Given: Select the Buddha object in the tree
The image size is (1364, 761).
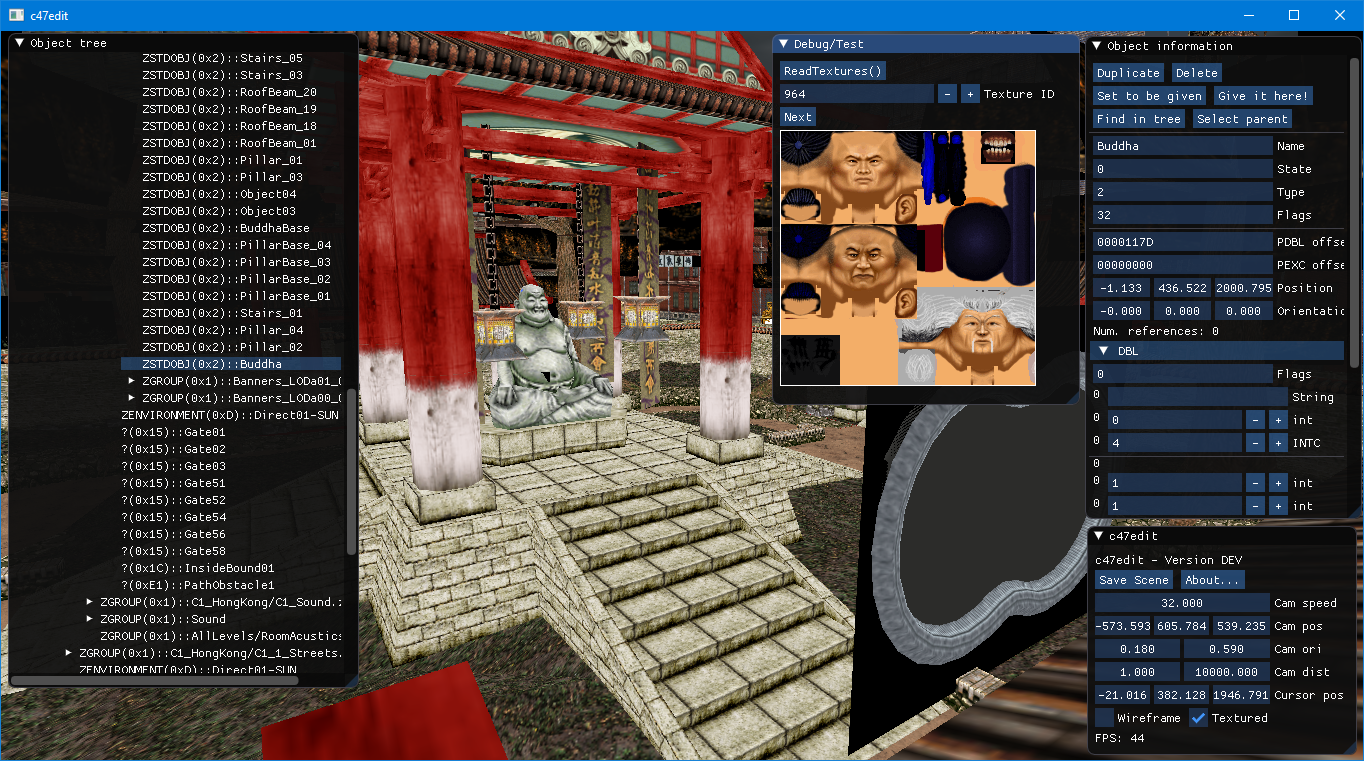Looking at the screenshot, I should click(231, 364).
